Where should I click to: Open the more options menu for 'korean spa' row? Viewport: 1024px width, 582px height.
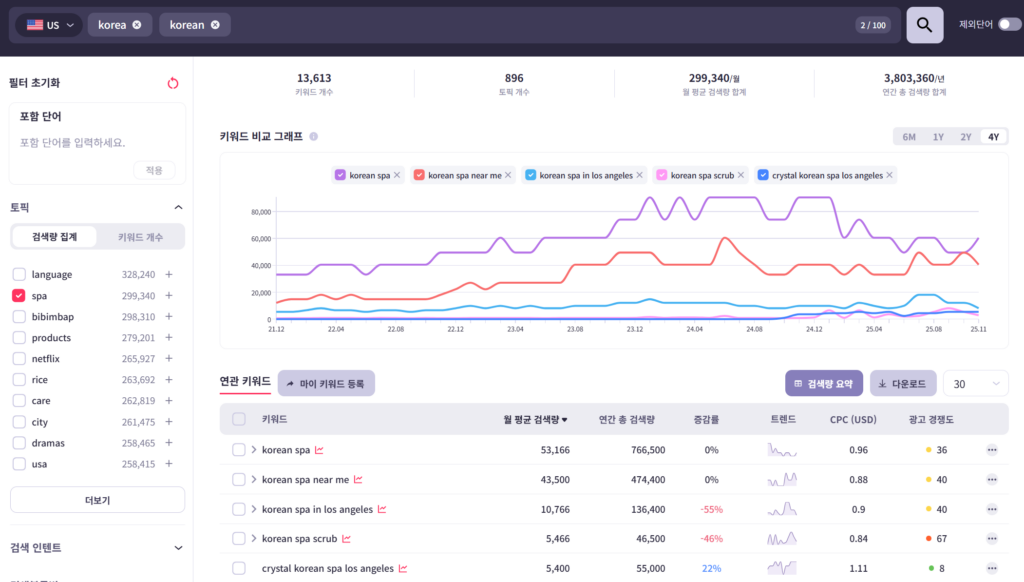coord(991,450)
